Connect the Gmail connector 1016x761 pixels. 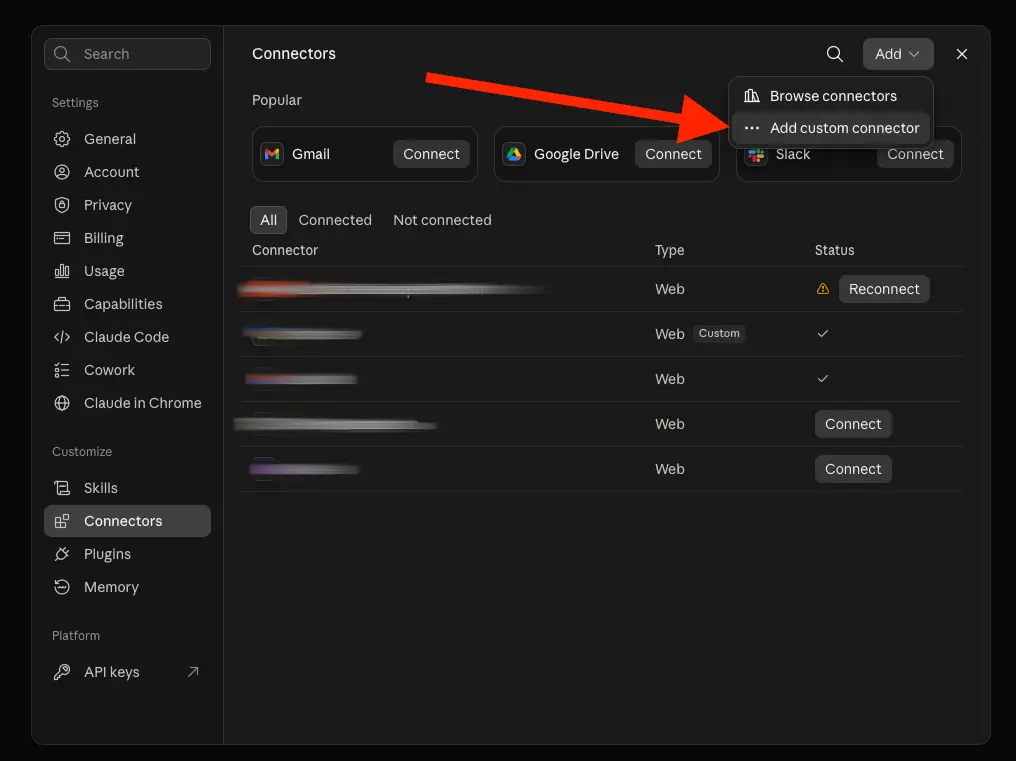(431, 154)
